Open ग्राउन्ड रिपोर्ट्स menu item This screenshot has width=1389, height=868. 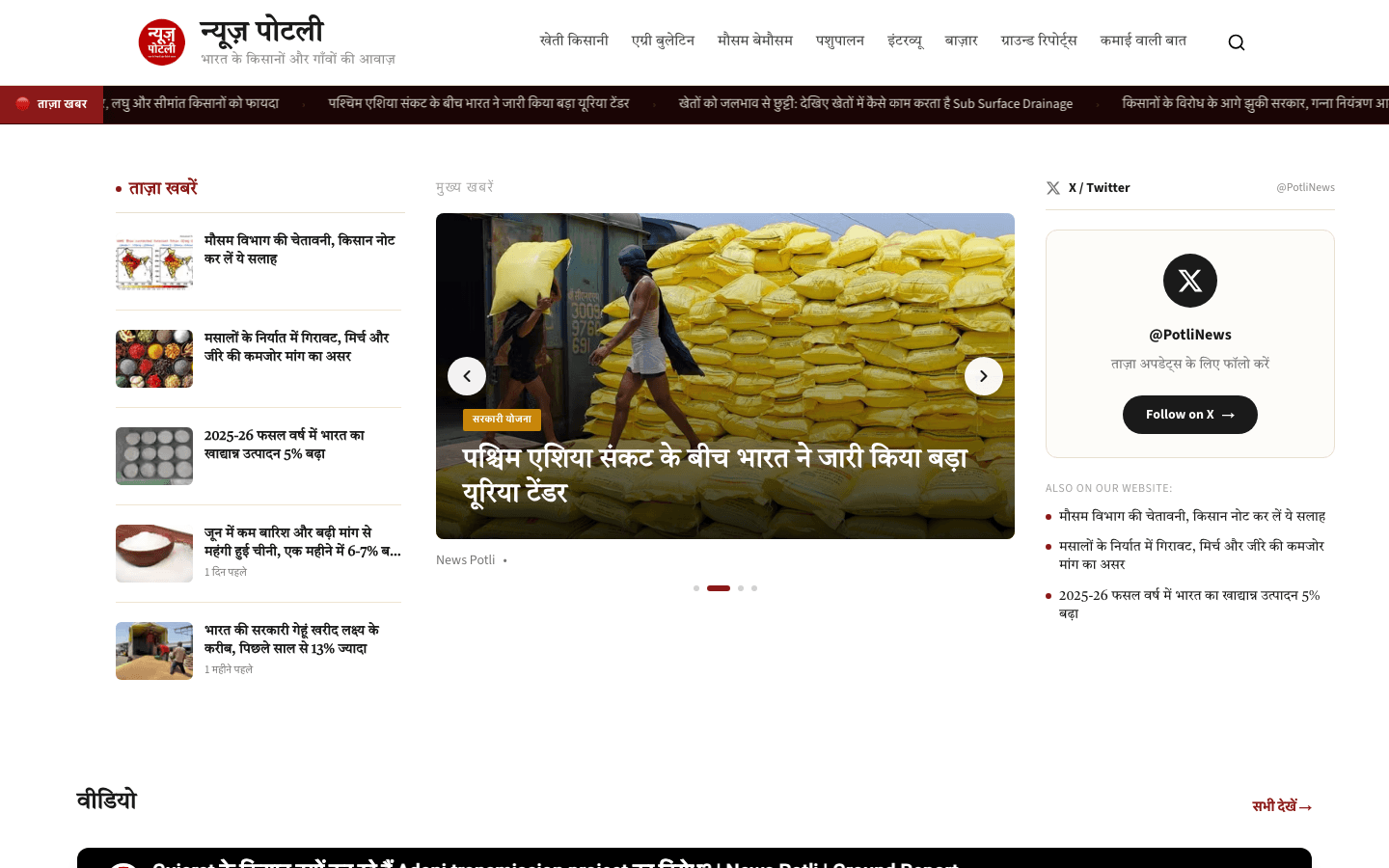click(x=1039, y=41)
